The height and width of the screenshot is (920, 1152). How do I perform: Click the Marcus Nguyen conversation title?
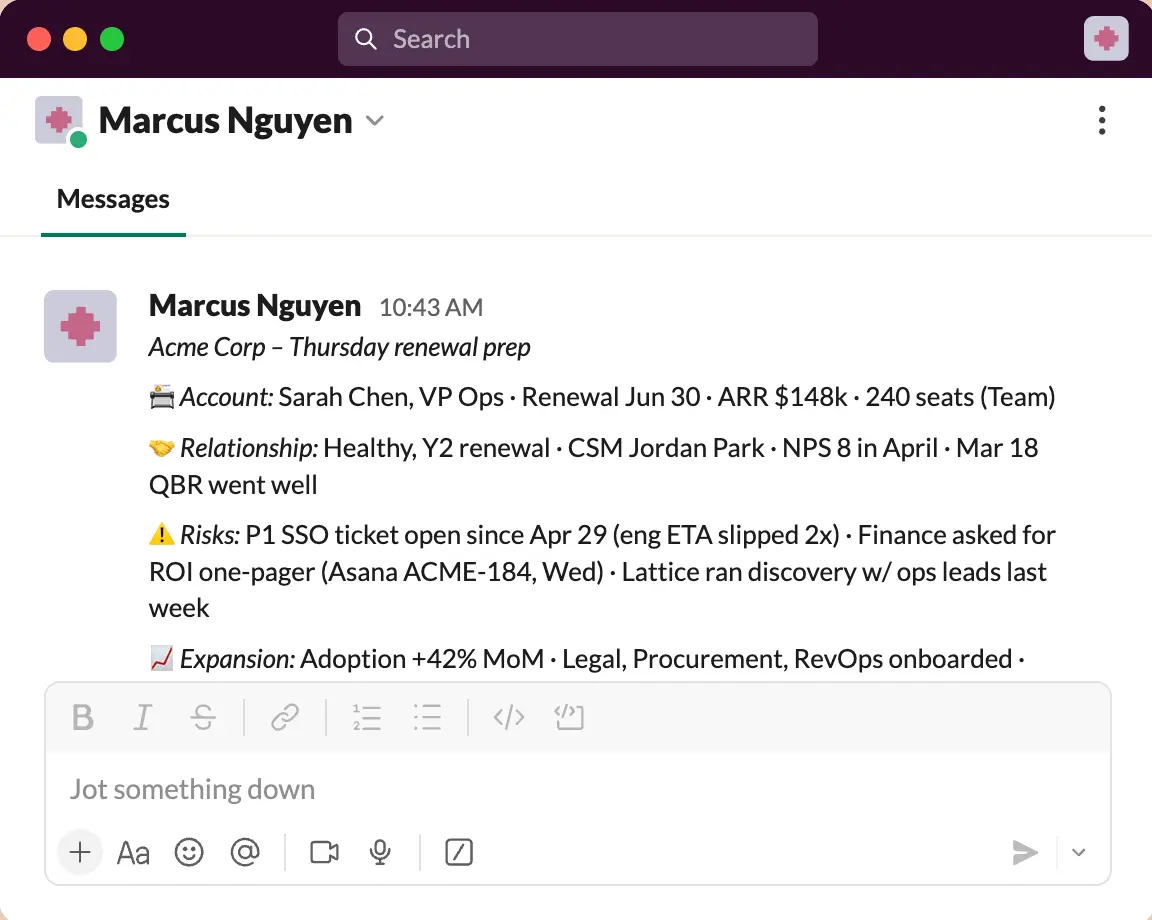point(226,121)
